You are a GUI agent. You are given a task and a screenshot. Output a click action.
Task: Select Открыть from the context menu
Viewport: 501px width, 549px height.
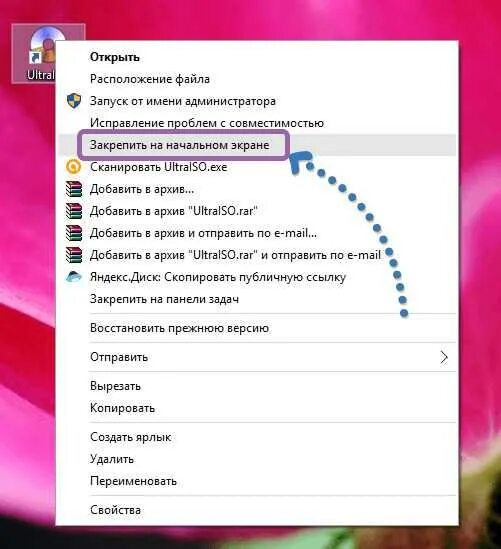pyautogui.click(x=115, y=57)
